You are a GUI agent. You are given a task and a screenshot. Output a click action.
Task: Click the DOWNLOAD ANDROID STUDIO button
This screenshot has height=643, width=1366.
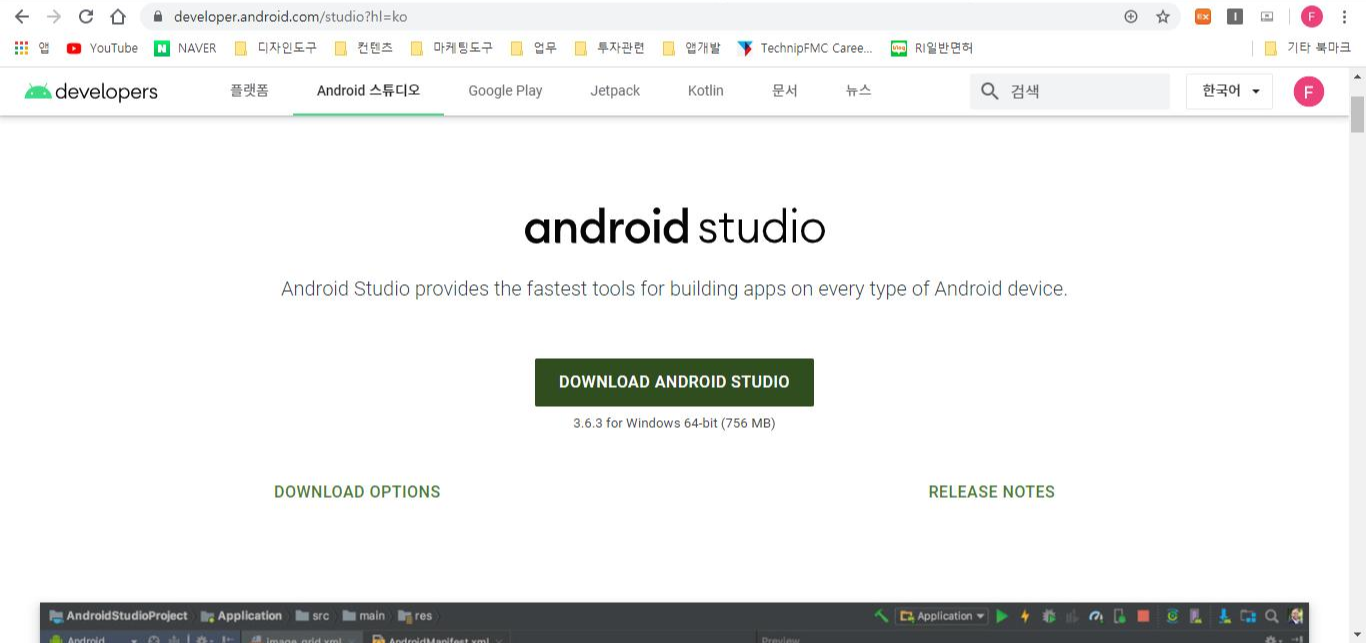tap(674, 382)
